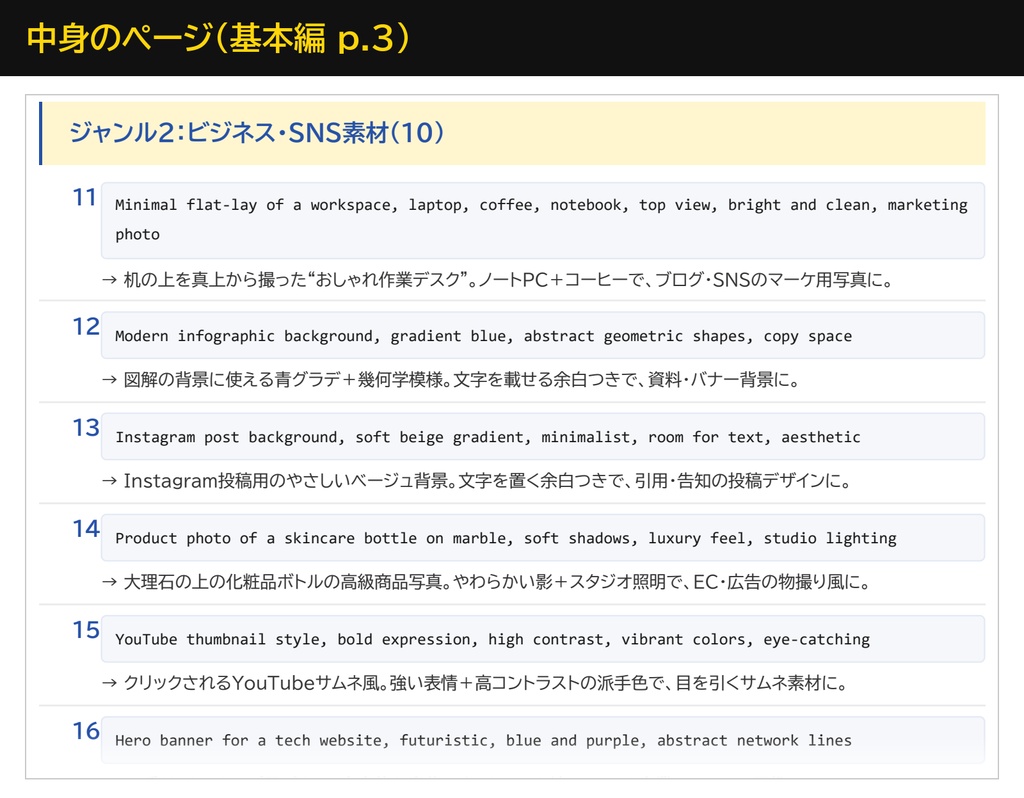Select the Minimal flat-lay workspace prompt box
Screen dimensions: 1024x798
pos(543,220)
